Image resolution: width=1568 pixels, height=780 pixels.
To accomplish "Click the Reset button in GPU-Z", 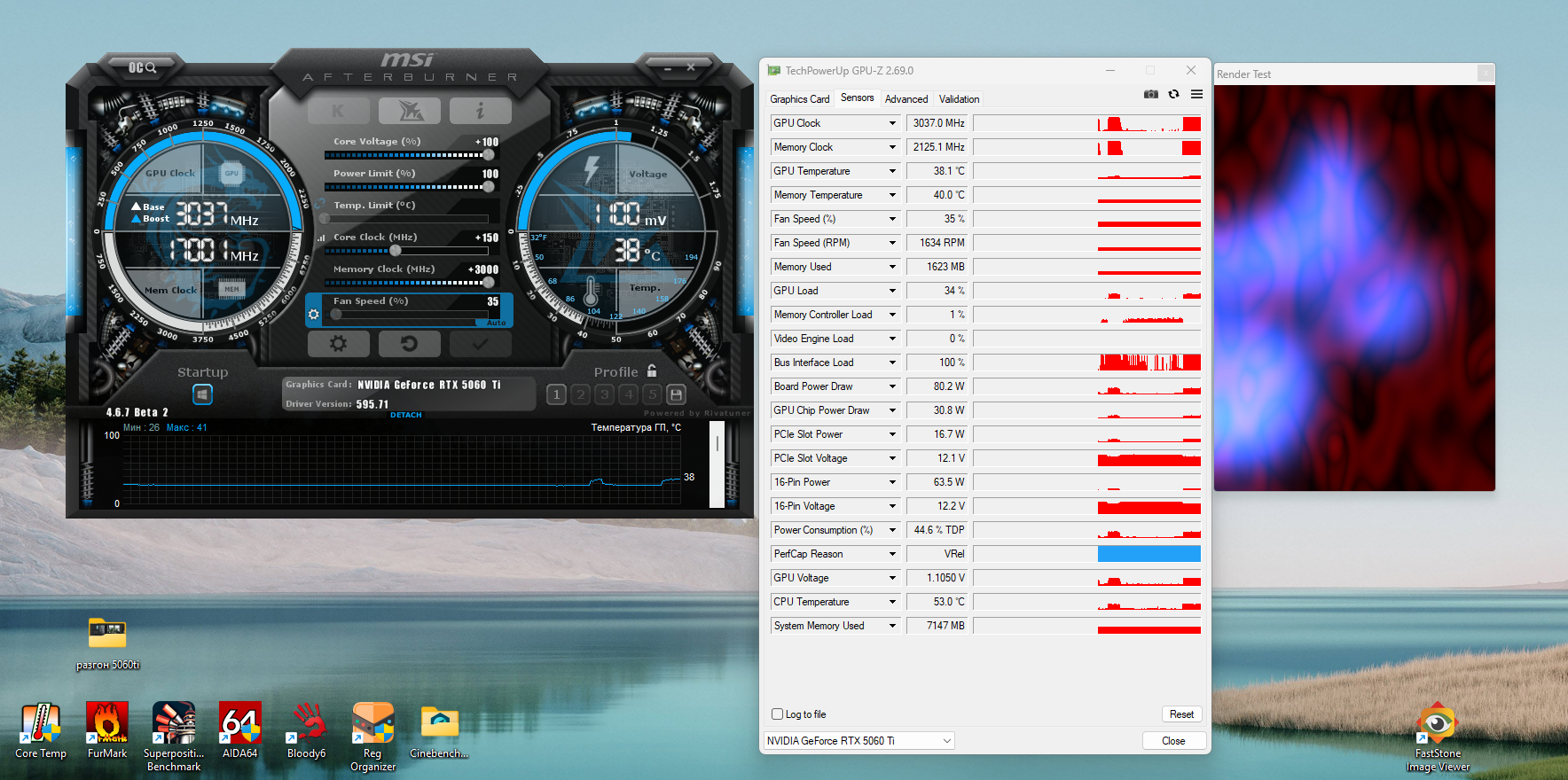I will 1181,714.
